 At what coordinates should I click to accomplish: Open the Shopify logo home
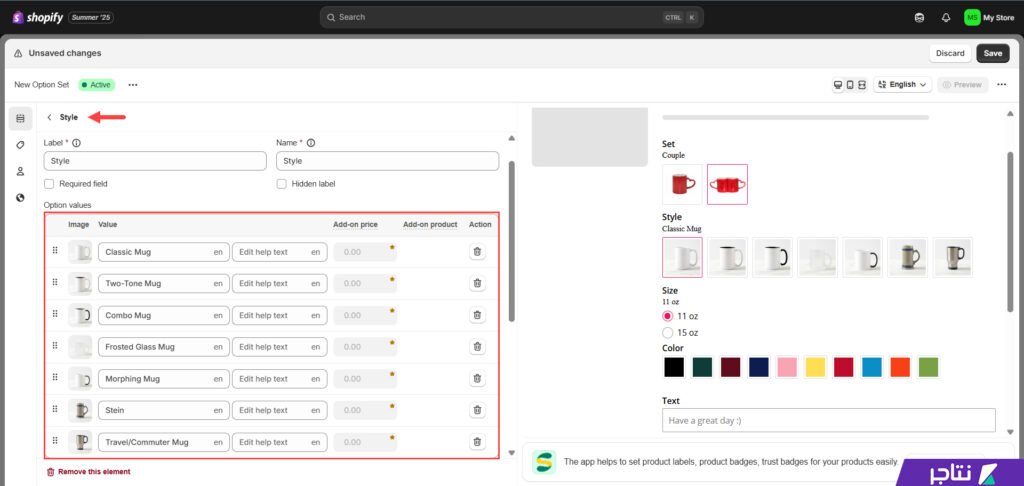38,18
